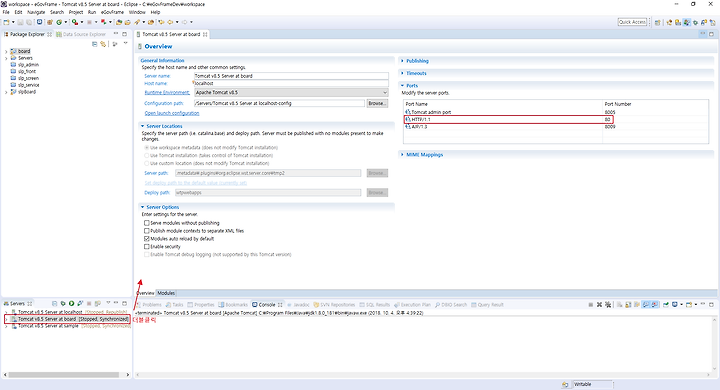Check Publish module contexts to separate XML files
720x390 pixels.
(x=147, y=231)
